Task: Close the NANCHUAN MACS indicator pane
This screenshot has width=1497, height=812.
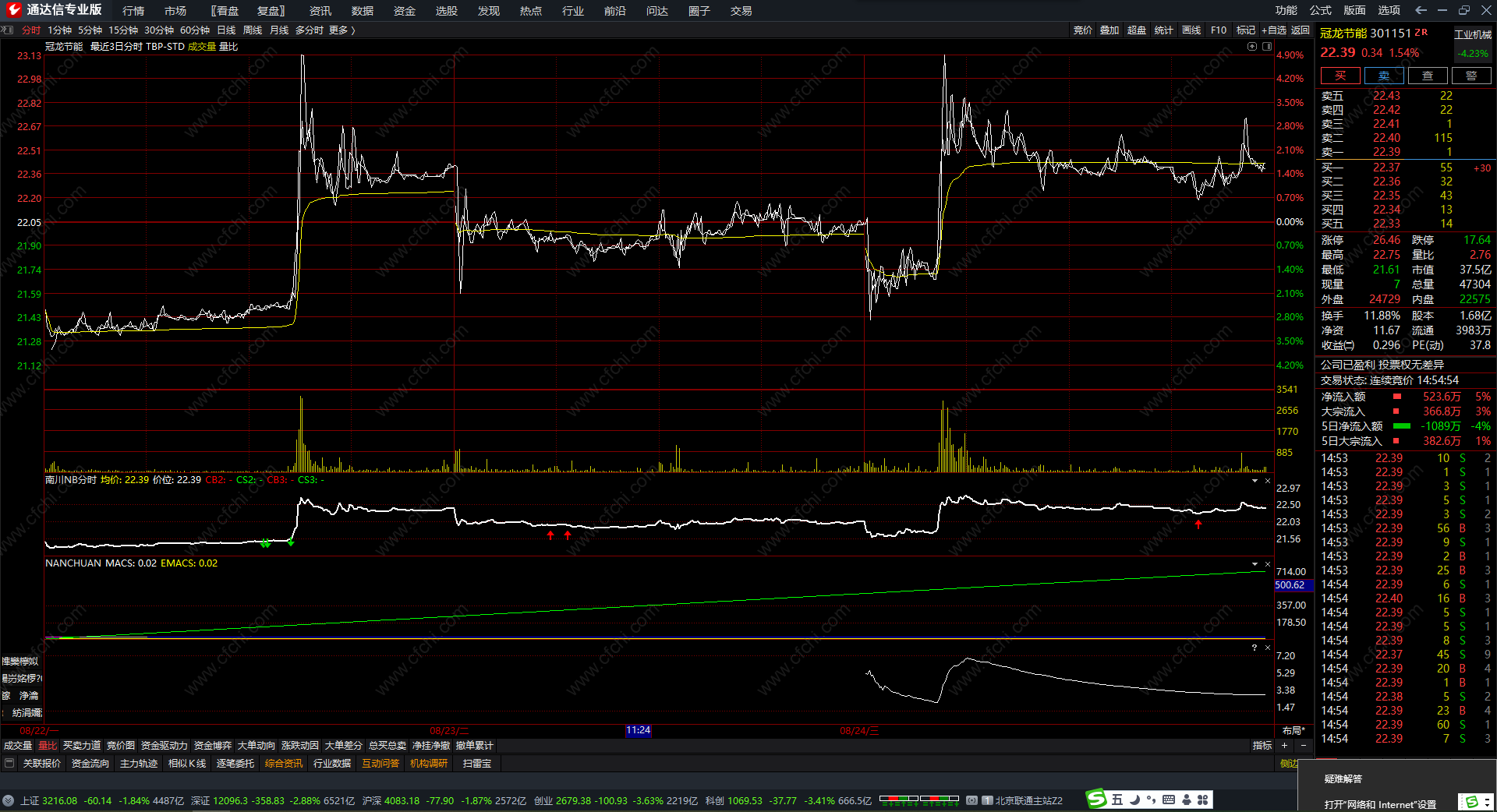Action: 1268,564
